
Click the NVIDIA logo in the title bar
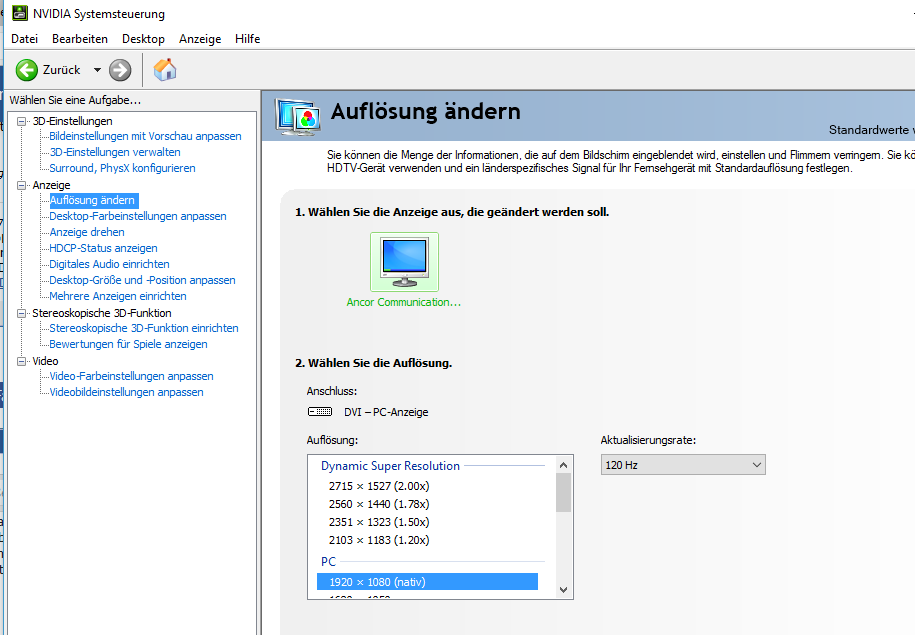click(x=19, y=13)
